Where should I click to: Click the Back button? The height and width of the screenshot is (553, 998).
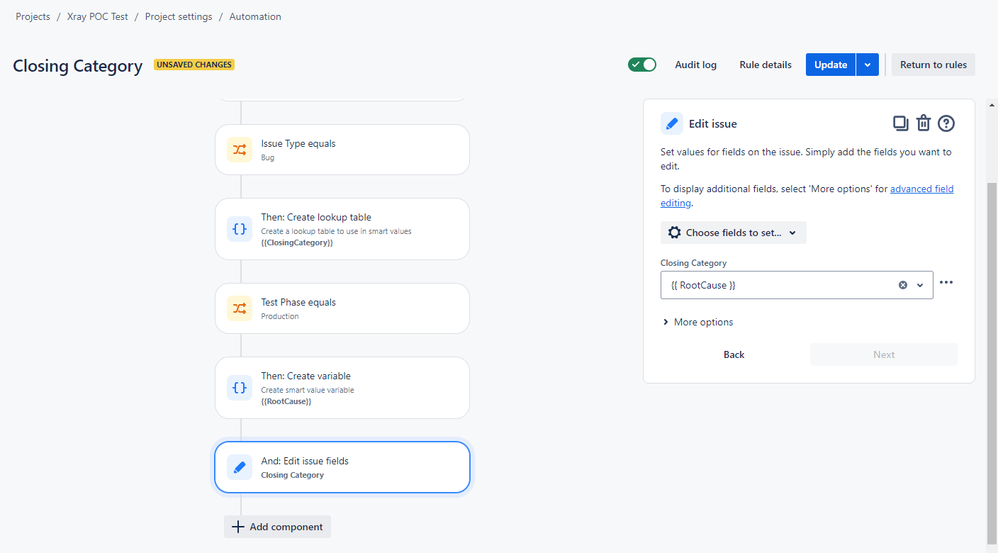[733, 354]
